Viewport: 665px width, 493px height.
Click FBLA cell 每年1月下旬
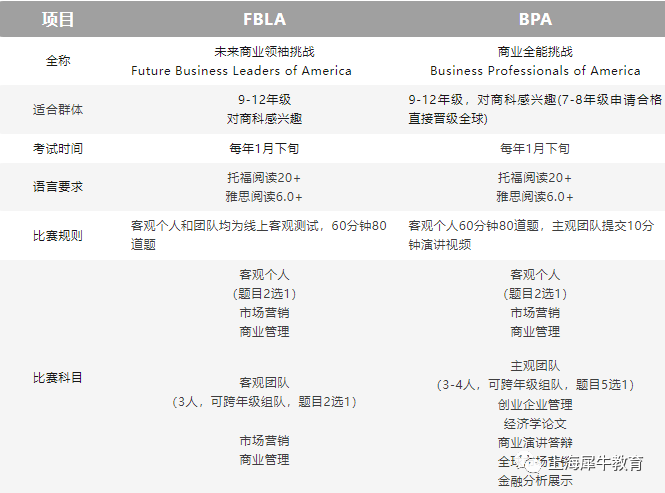[x=264, y=148]
